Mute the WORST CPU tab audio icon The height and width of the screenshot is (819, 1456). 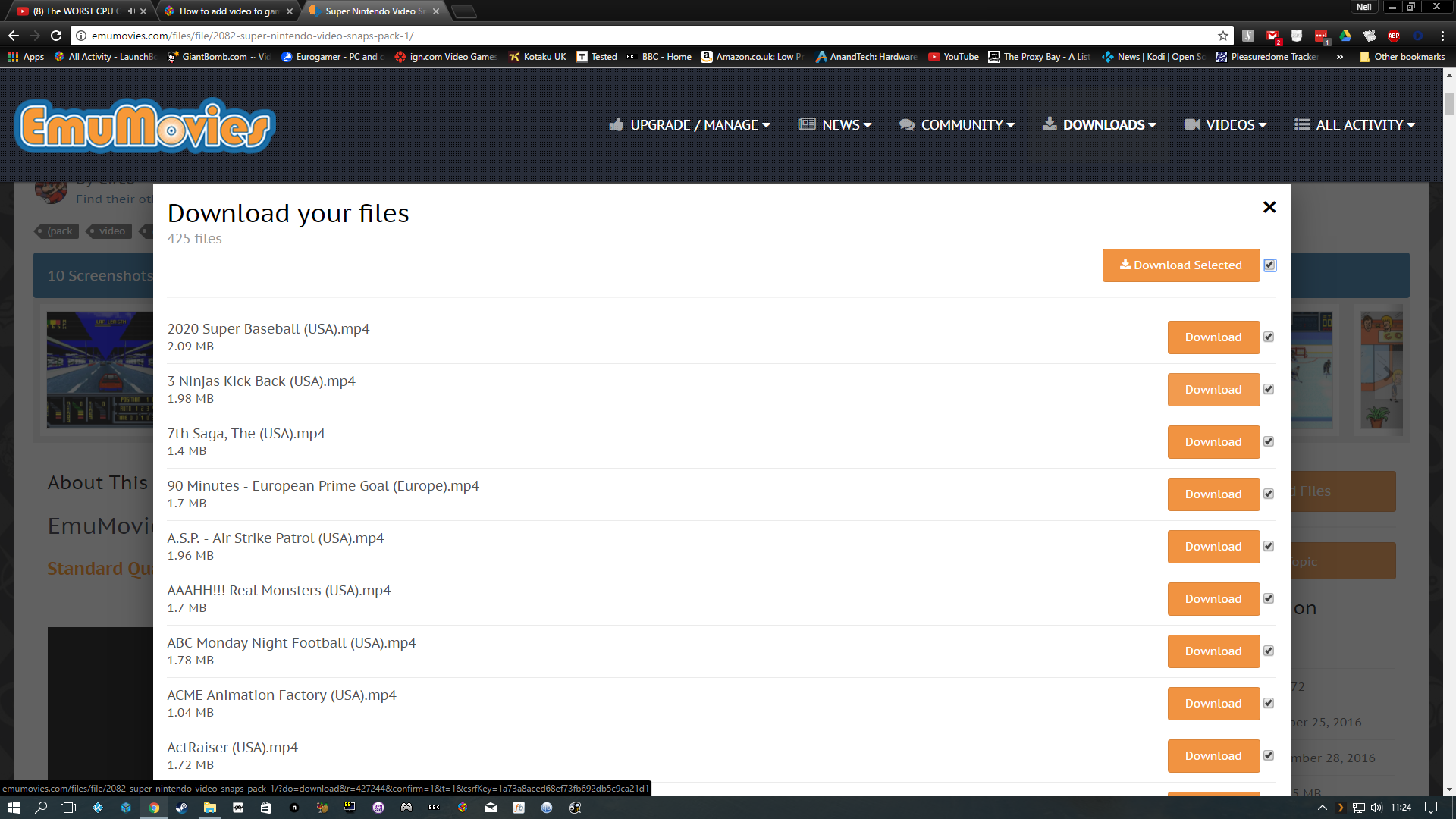tap(131, 11)
